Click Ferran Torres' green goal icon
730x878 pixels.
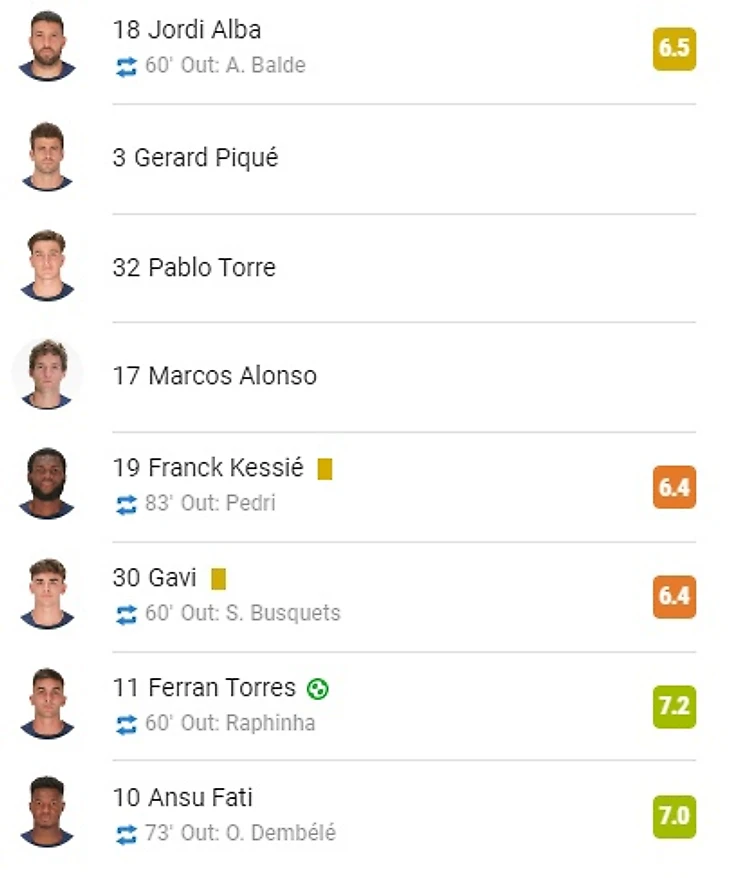click(318, 689)
